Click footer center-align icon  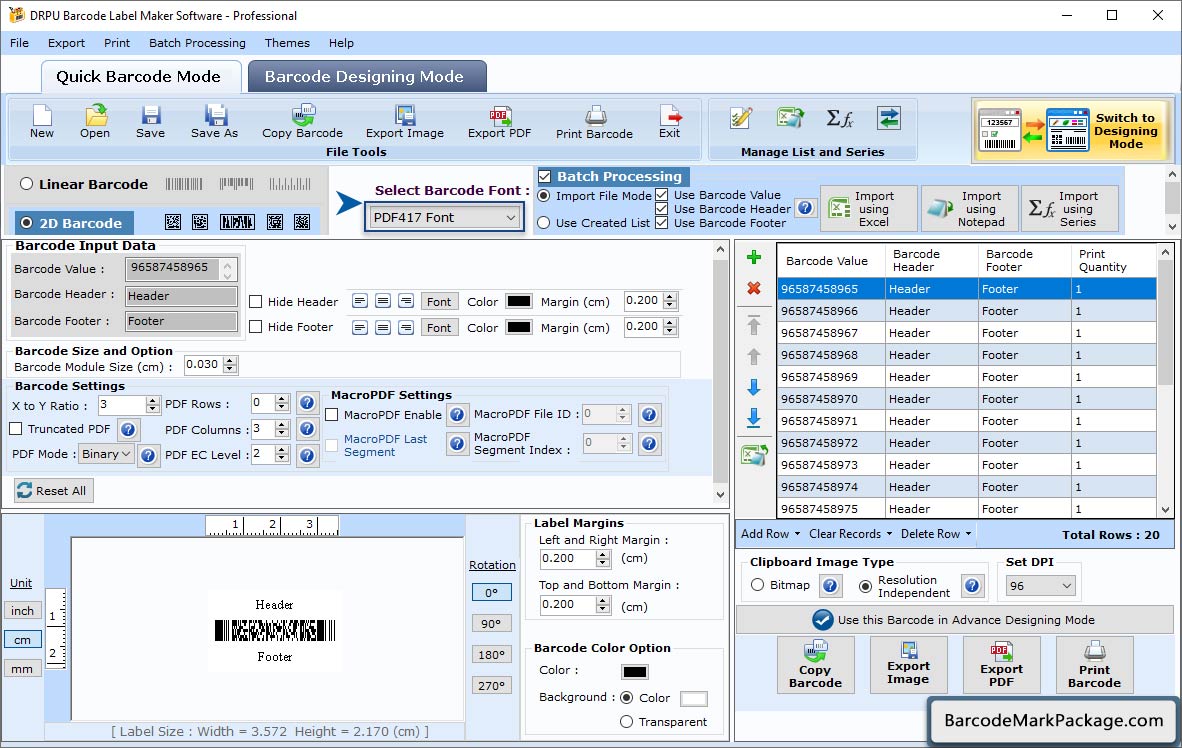[x=383, y=327]
